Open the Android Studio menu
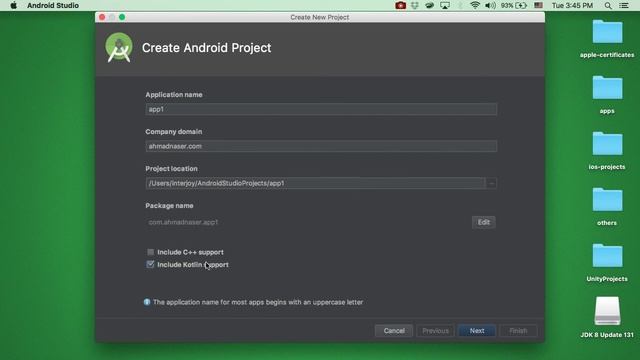The height and width of the screenshot is (360, 640). click(x=53, y=5)
